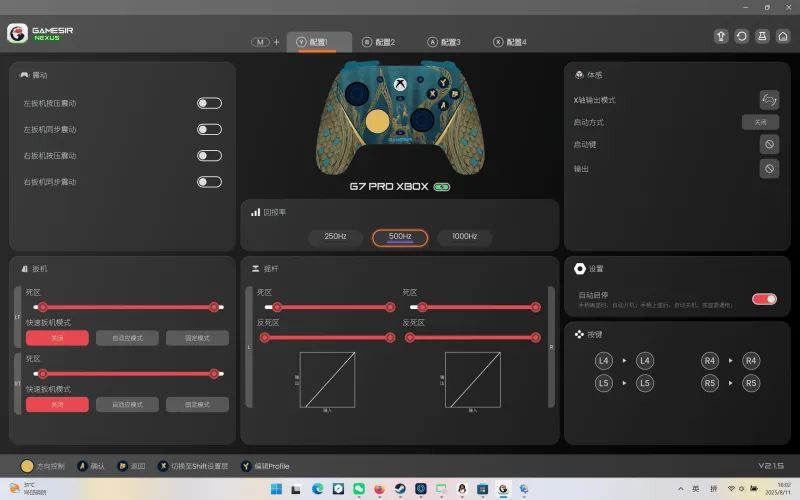Select the 1000Hz polling rate button

464,237
